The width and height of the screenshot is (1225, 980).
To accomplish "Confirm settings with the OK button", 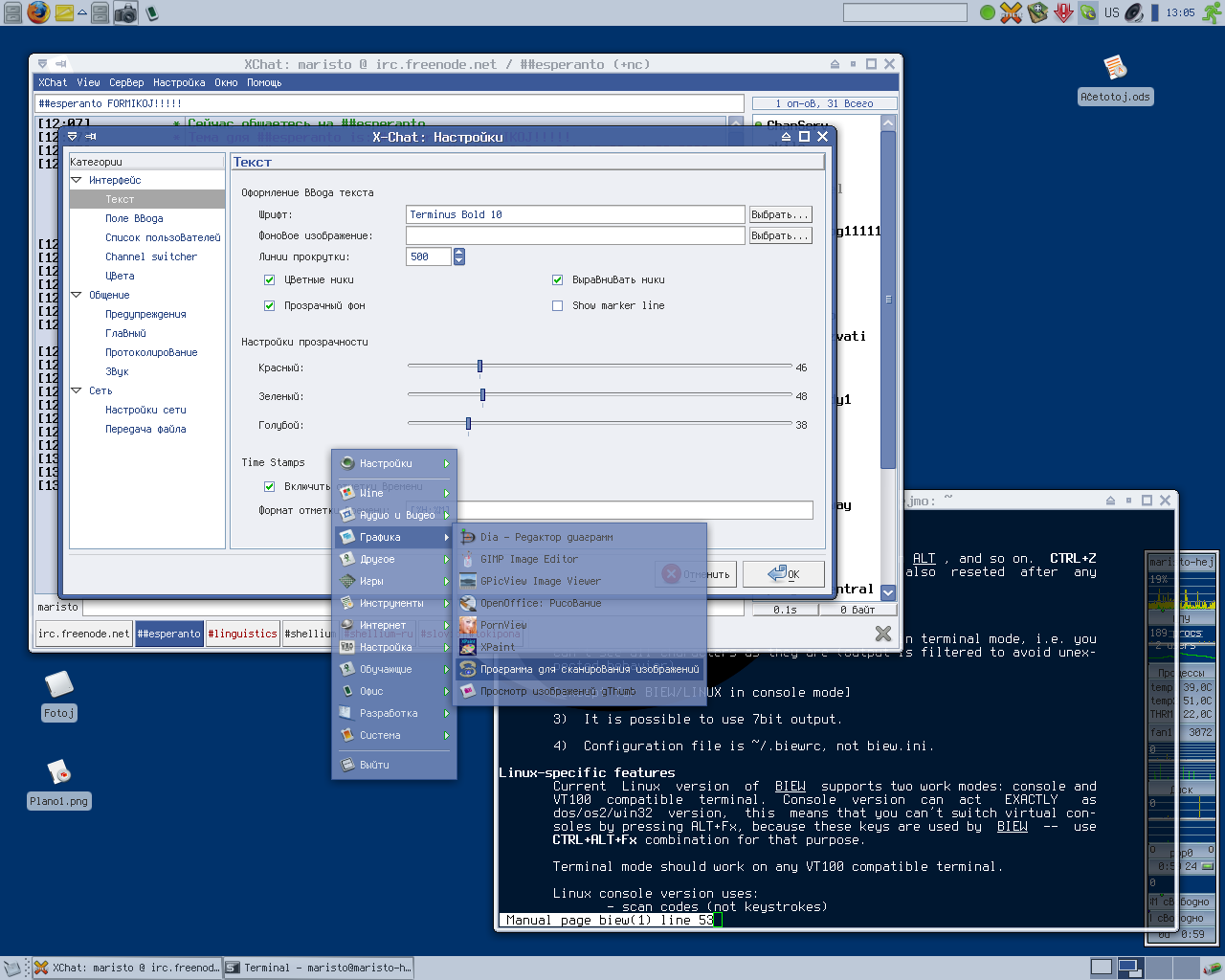I will 785,574.
